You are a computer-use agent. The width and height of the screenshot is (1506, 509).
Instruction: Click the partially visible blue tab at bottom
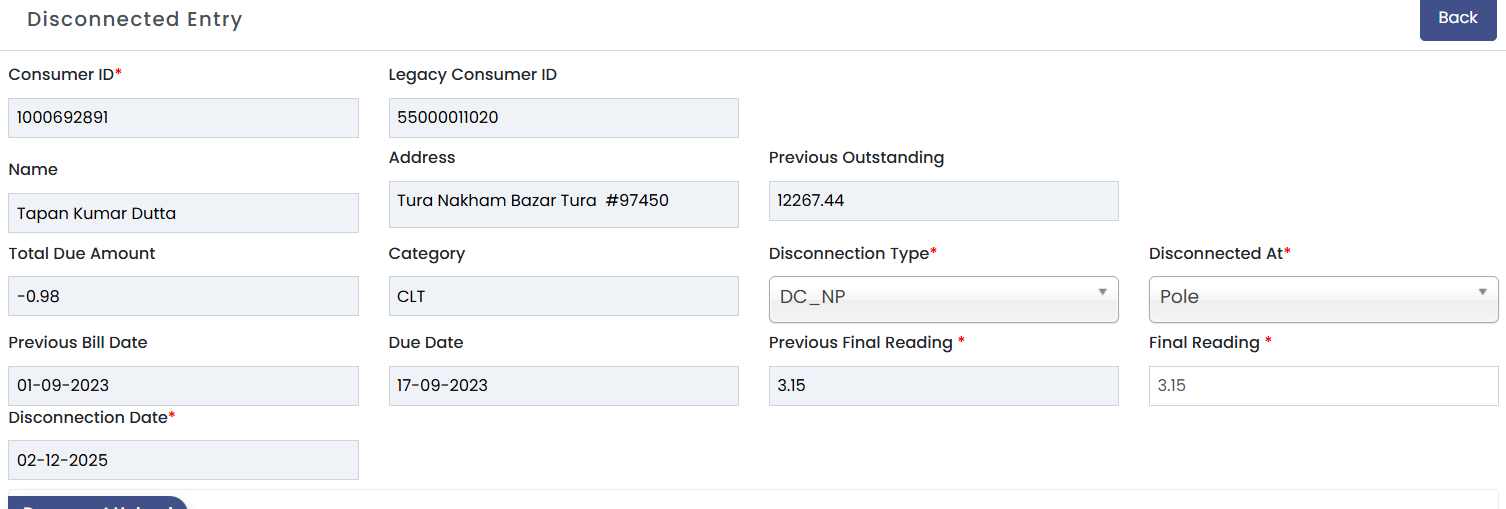pyautogui.click(x=98, y=503)
